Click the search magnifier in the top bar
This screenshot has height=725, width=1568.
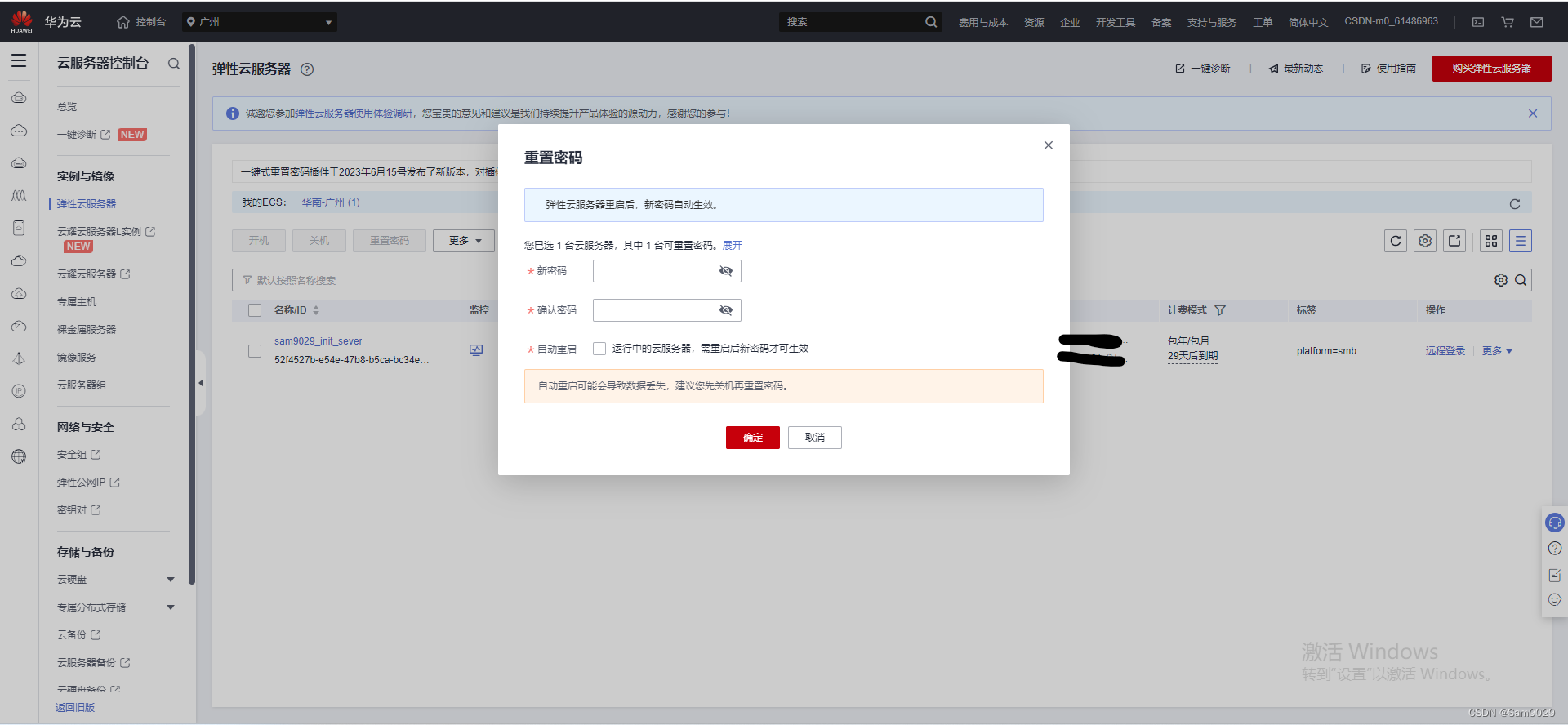(931, 22)
